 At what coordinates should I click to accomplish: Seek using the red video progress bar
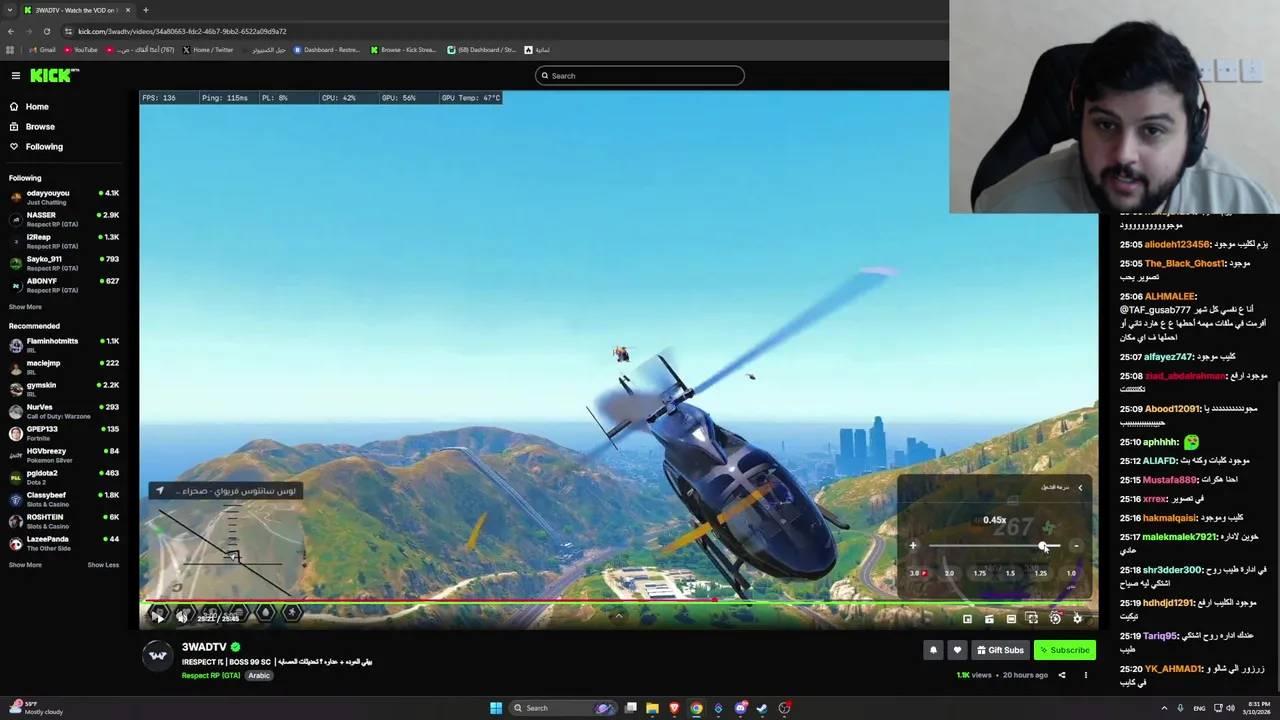click(x=620, y=601)
